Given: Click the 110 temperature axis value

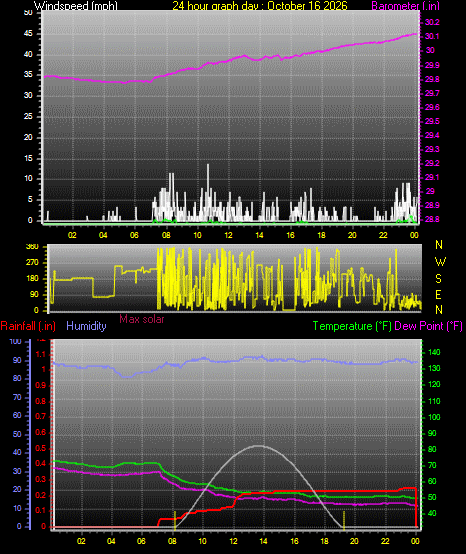Looking at the screenshot, I should (x=434, y=401).
